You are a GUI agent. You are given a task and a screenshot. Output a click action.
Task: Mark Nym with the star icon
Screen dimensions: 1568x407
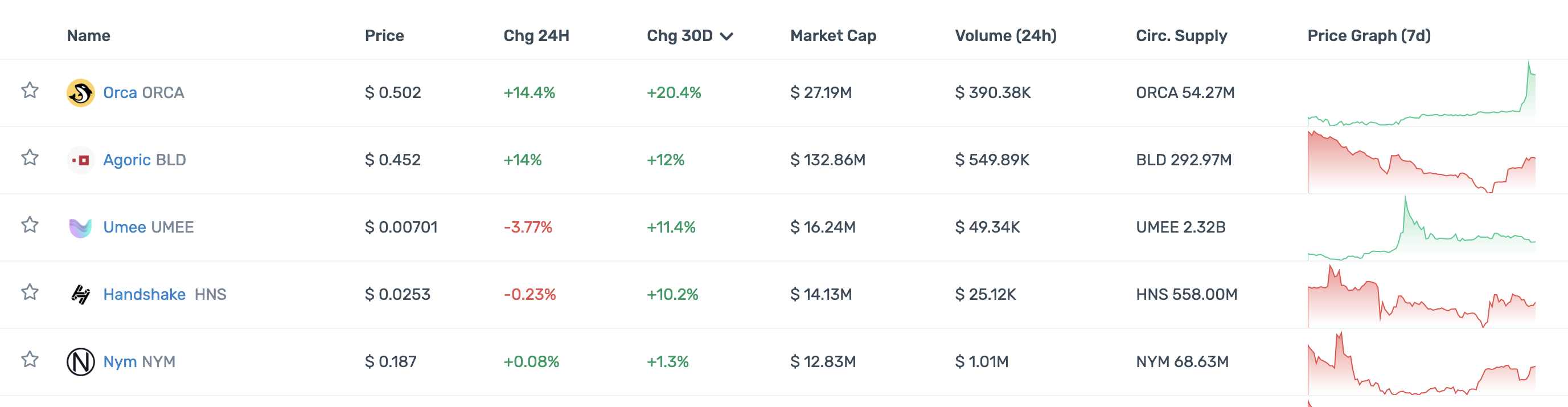point(30,360)
